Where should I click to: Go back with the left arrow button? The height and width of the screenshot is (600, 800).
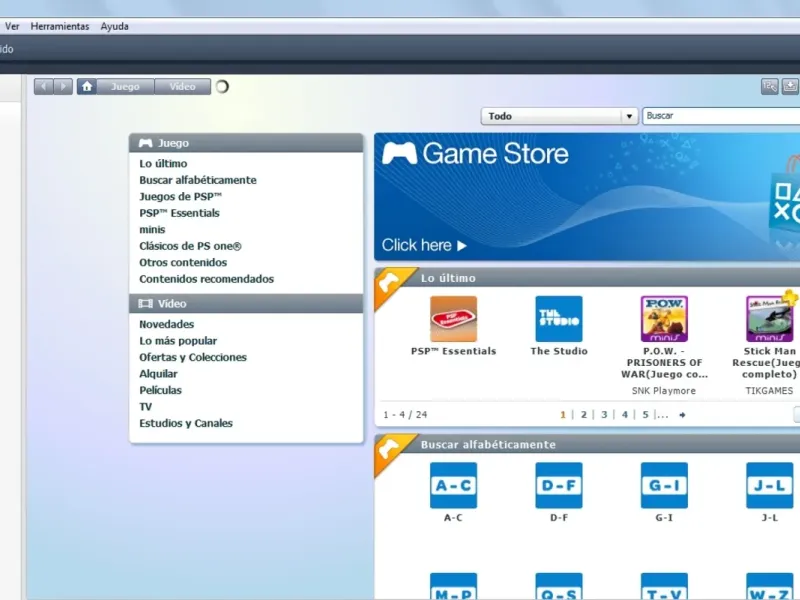44,87
